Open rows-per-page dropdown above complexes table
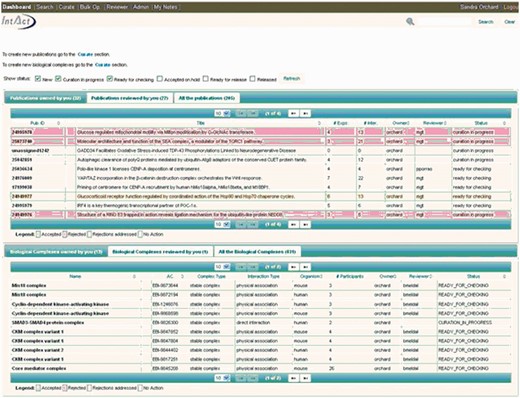The height and width of the screenshot is (398, 520). pos(222,267)
